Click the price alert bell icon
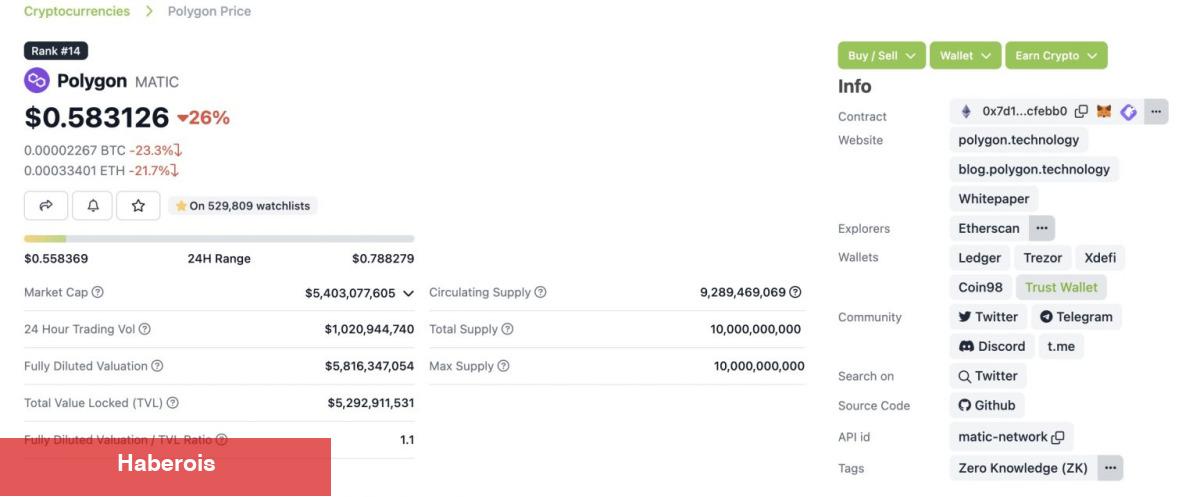 [x=93, y=206]
